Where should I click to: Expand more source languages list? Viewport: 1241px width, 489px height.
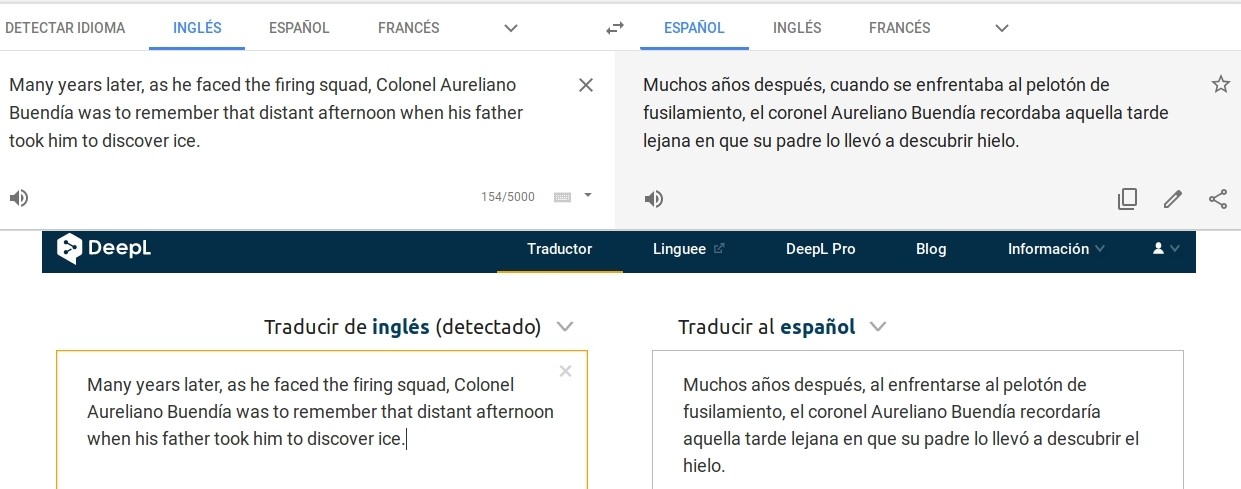coord(511,28)
